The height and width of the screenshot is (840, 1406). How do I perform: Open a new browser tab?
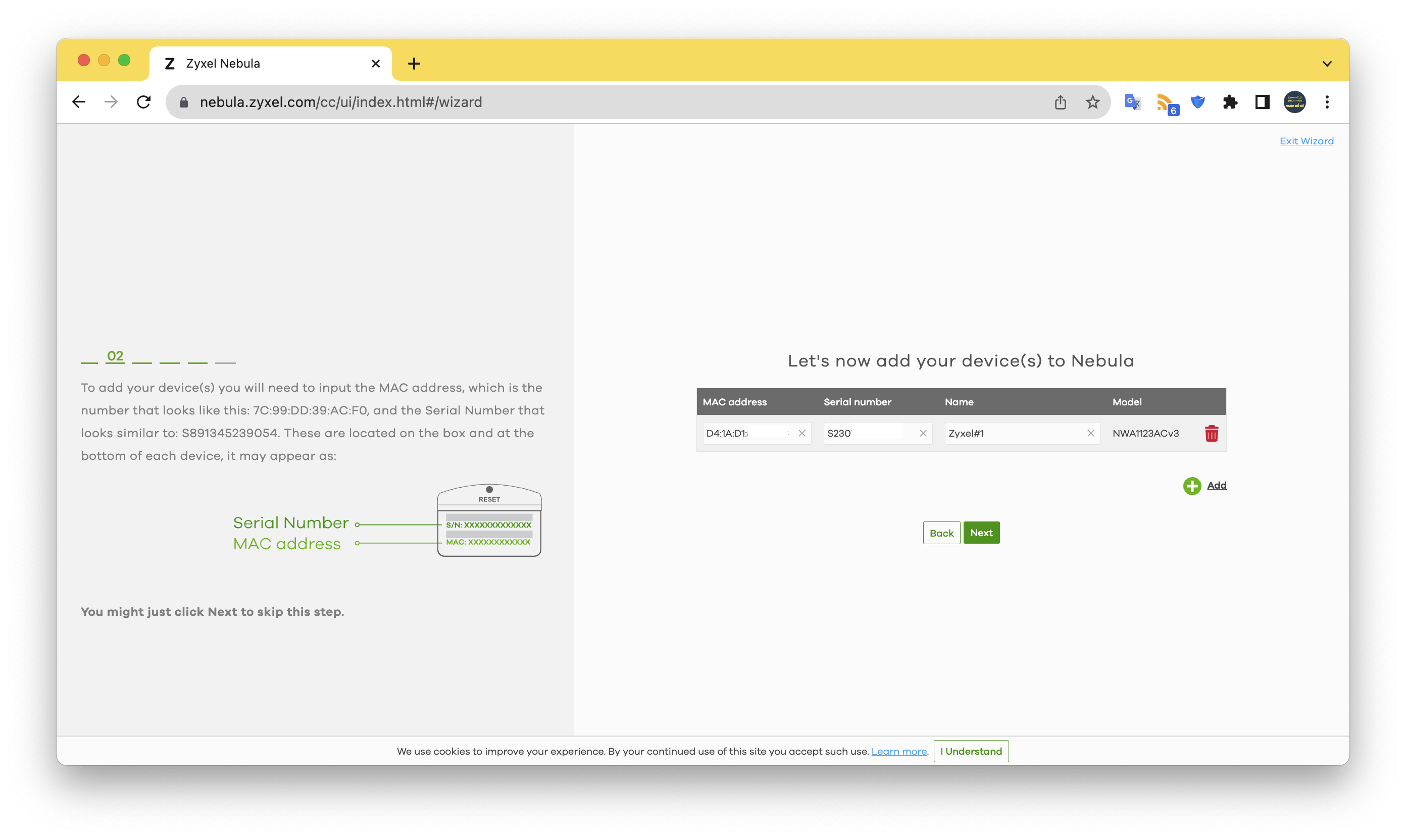(x=414, y=64)
